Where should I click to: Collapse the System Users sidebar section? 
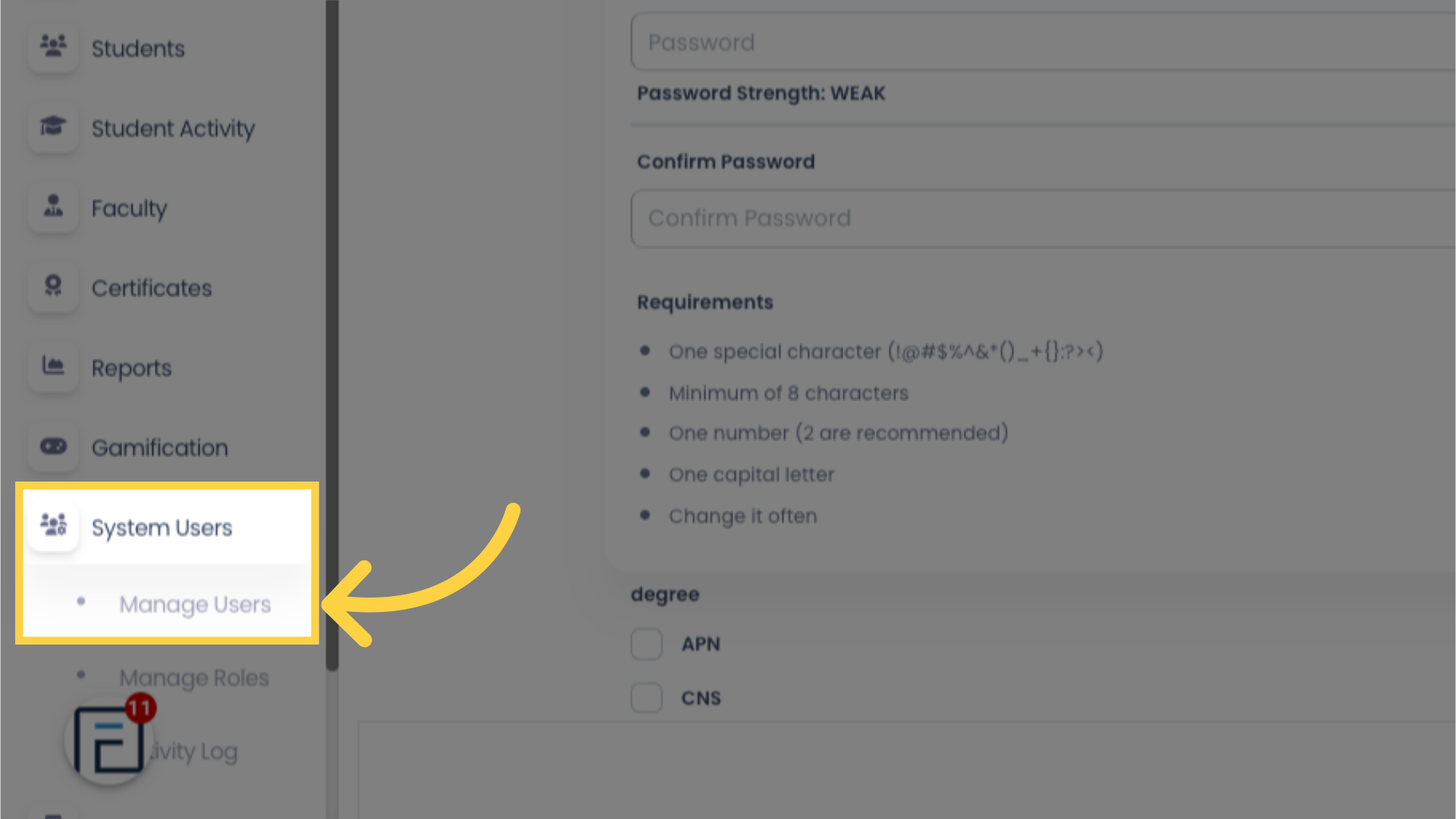pyautogui.click(x=162, y=527)
